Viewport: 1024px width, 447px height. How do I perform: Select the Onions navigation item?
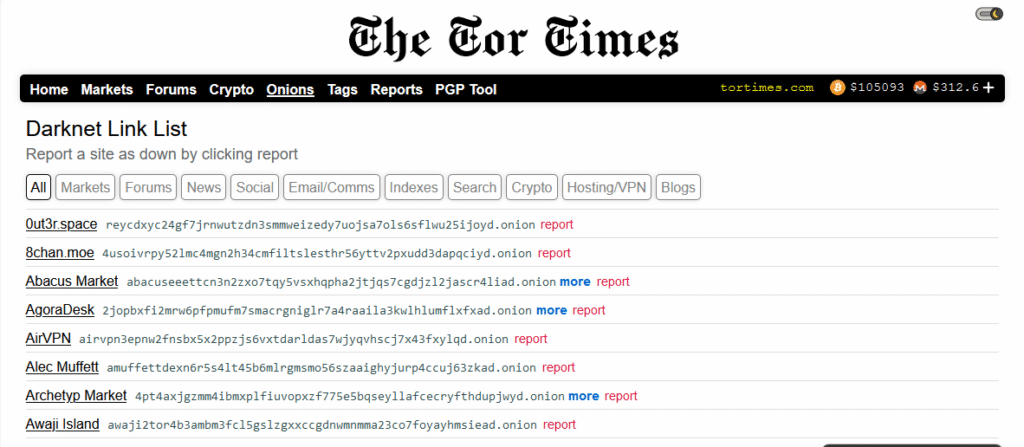pos(290,90)
